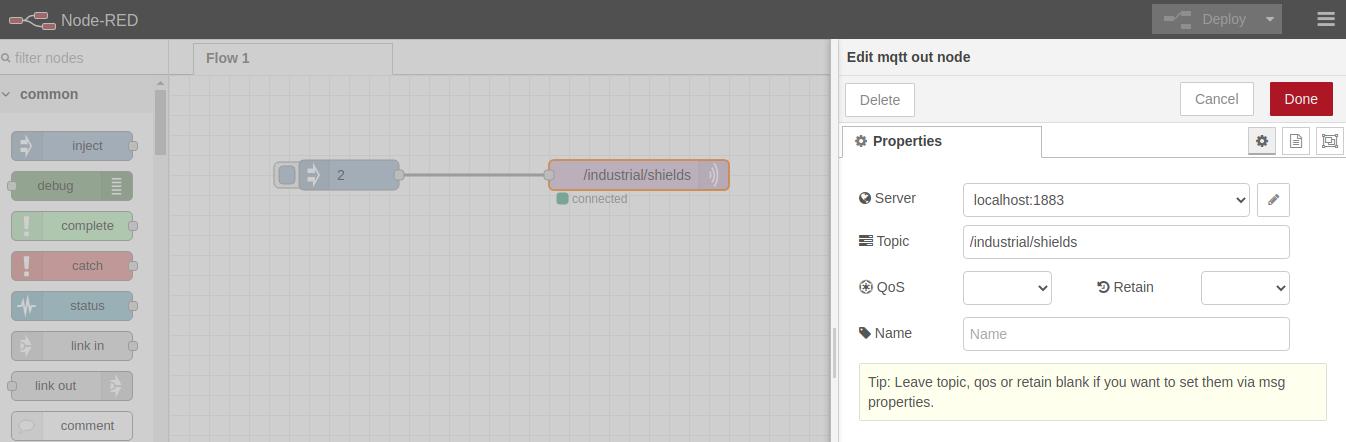Select the link in node in palette

(x=72, y=346)
